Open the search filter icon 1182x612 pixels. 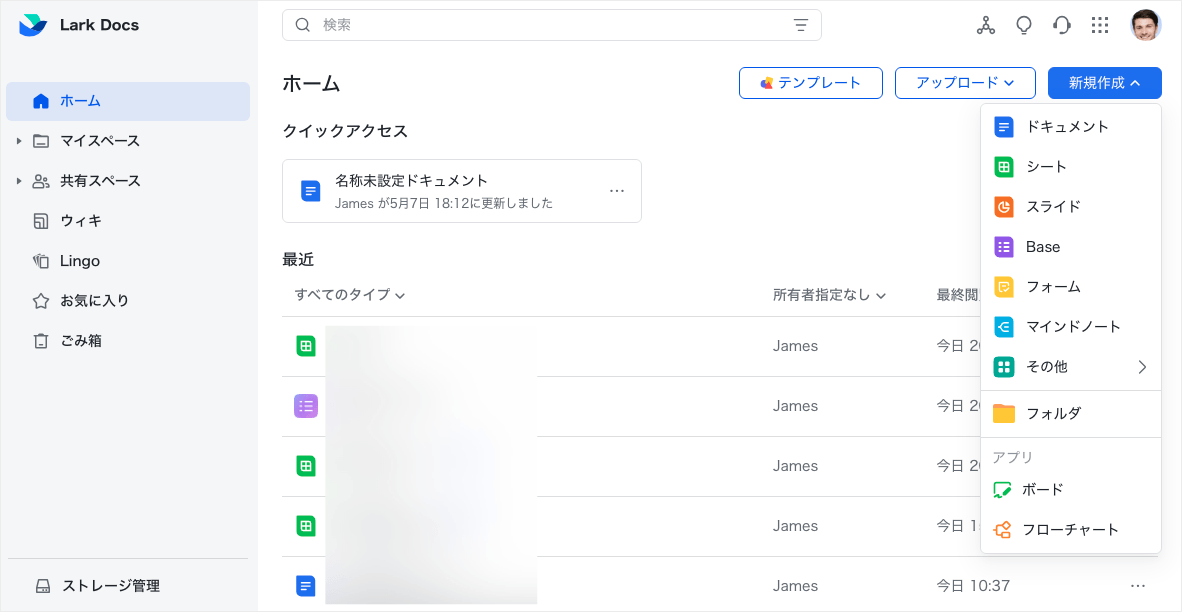[x=801, y=25]
